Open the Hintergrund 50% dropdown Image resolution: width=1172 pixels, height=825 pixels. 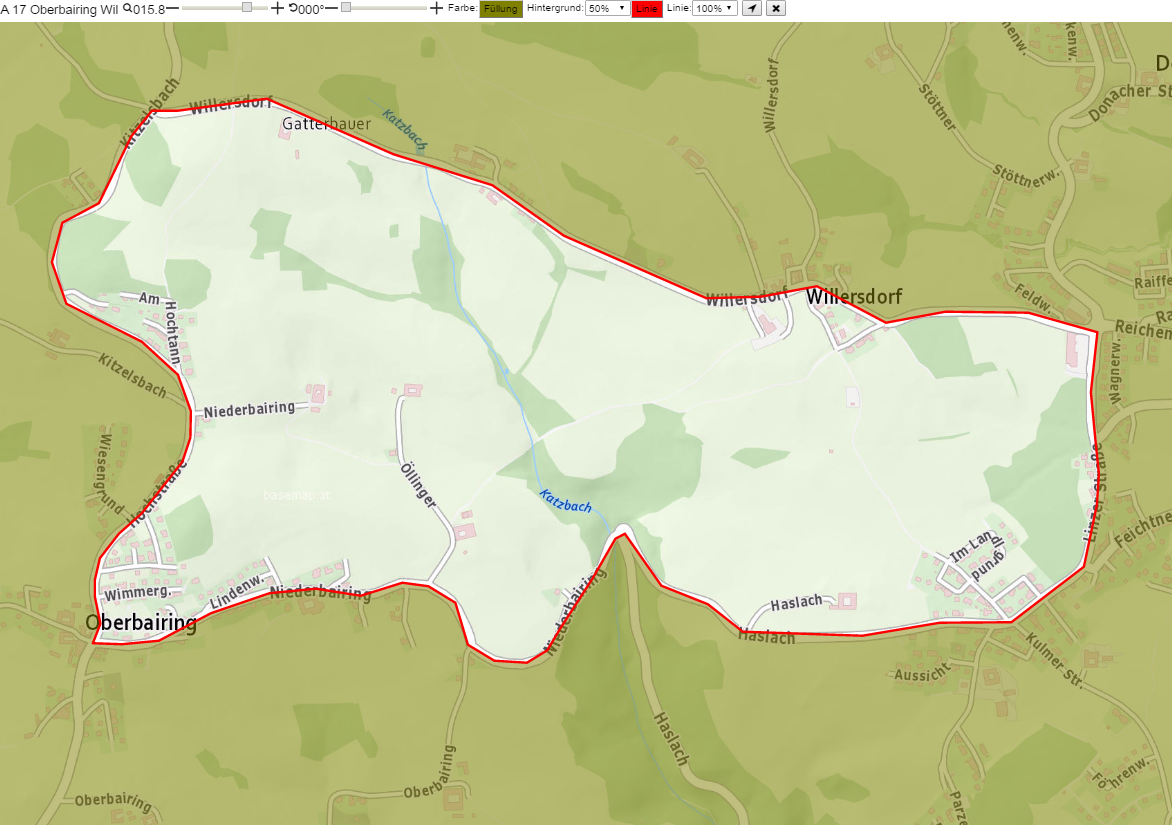tap(607, 8)
